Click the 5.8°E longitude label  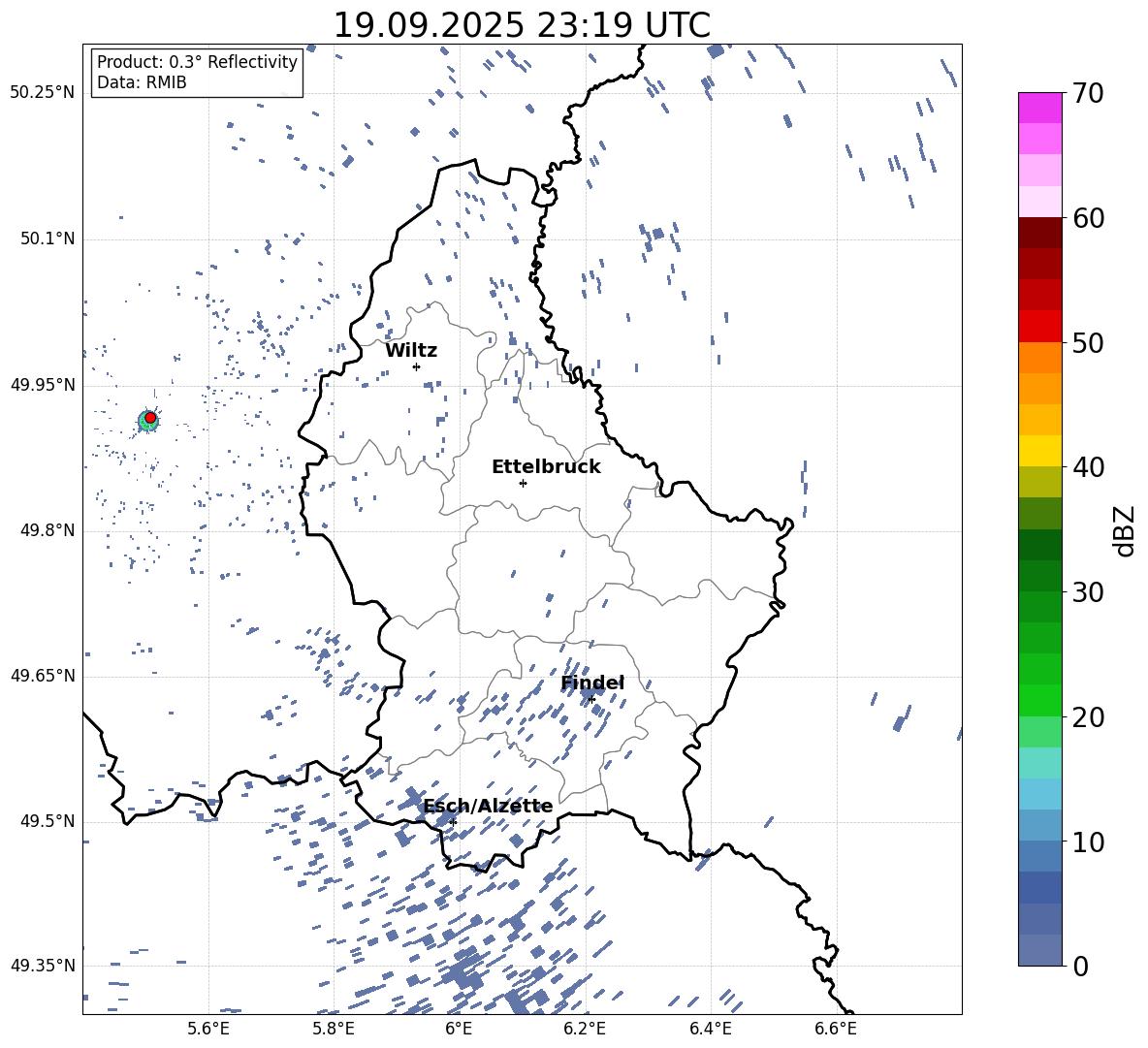click(334, 1029)
